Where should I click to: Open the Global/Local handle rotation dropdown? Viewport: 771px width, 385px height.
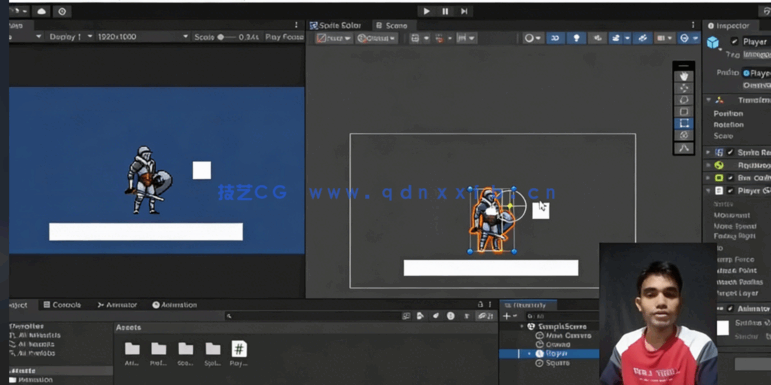point(377,38)
